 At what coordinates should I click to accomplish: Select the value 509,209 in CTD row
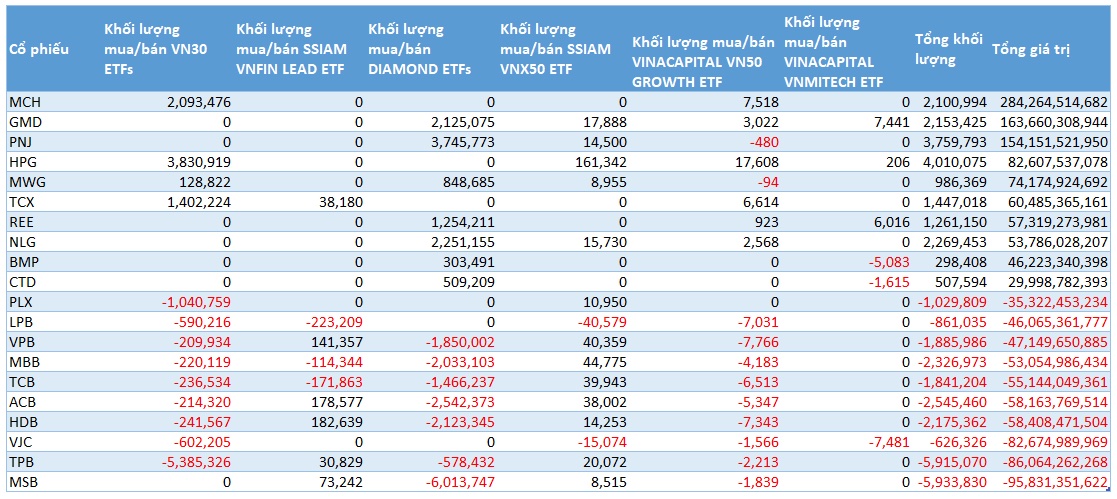coord(469,281)
